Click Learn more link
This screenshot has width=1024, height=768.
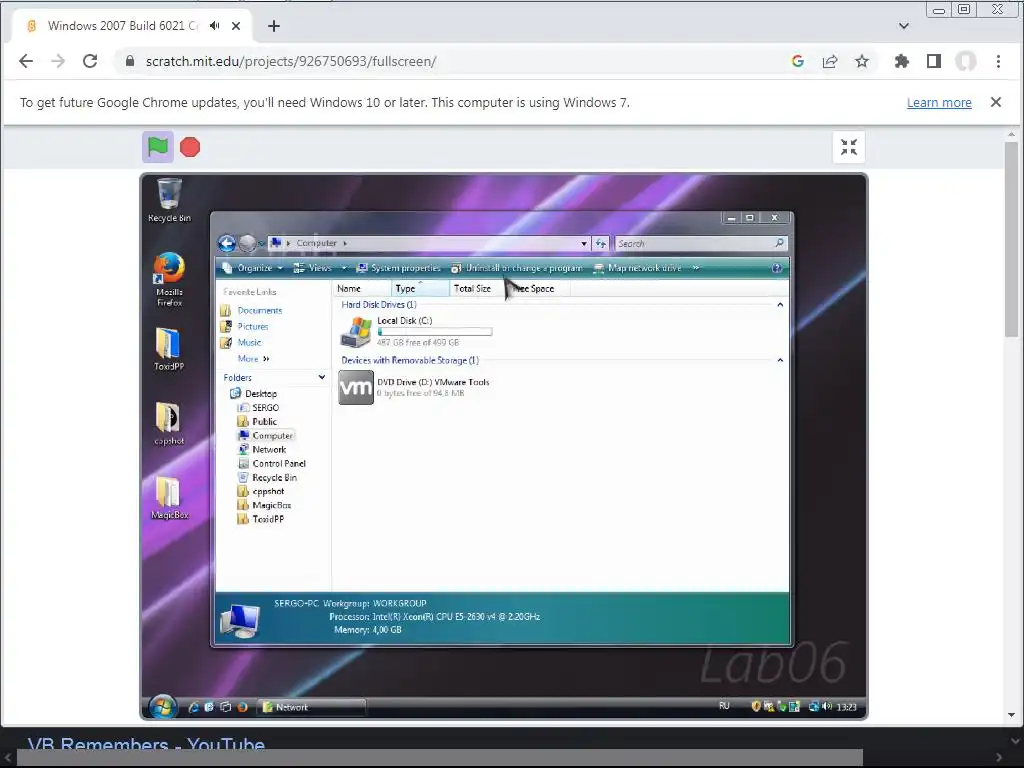939,103
